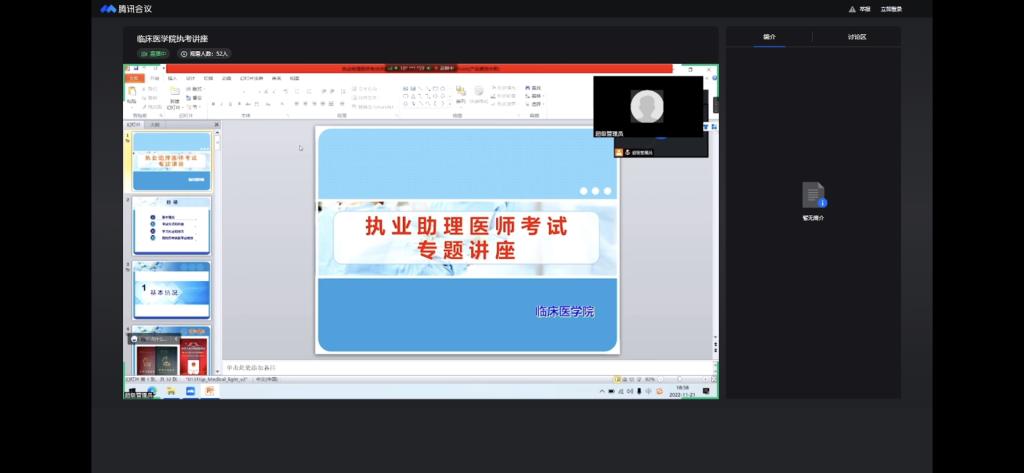Click the PowerPoint icon in taskbar
The image size is (1024, 473).
210,392
